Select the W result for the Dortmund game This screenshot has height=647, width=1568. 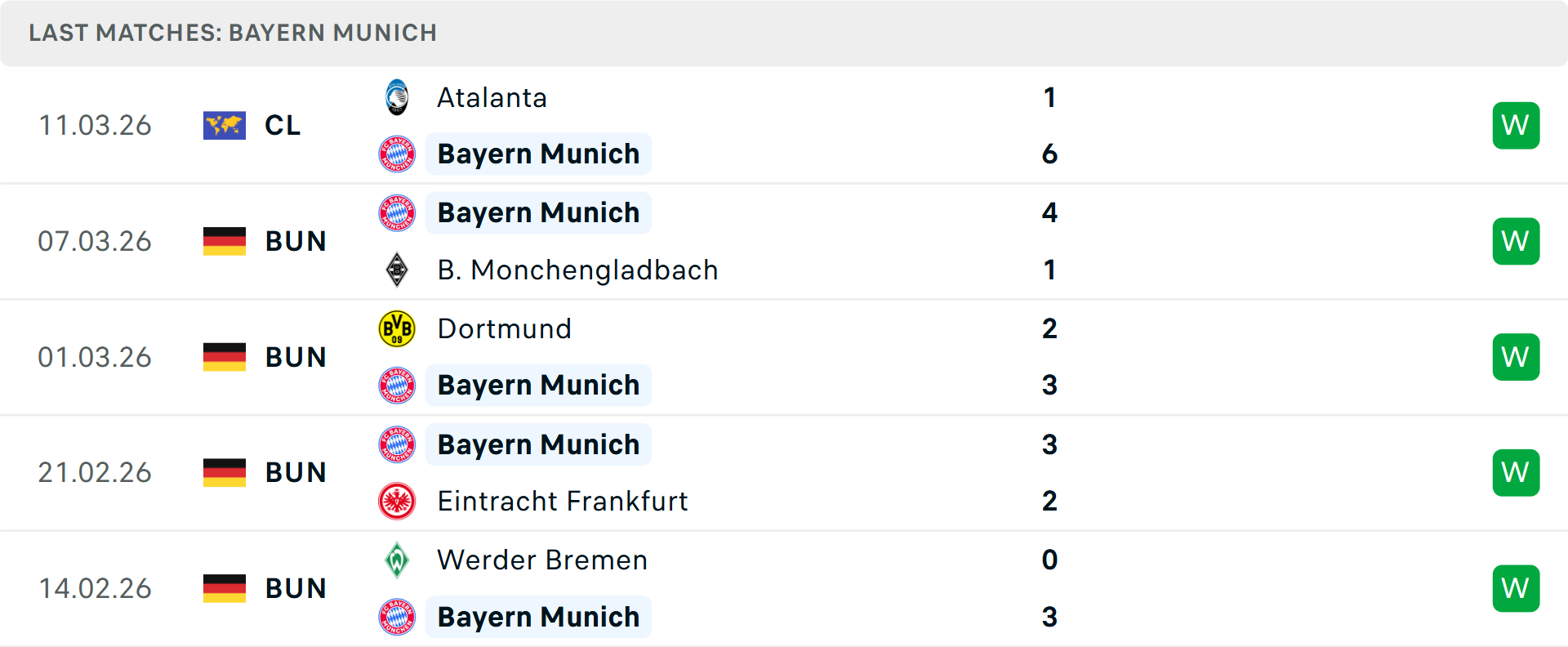tap(1516, 356)
